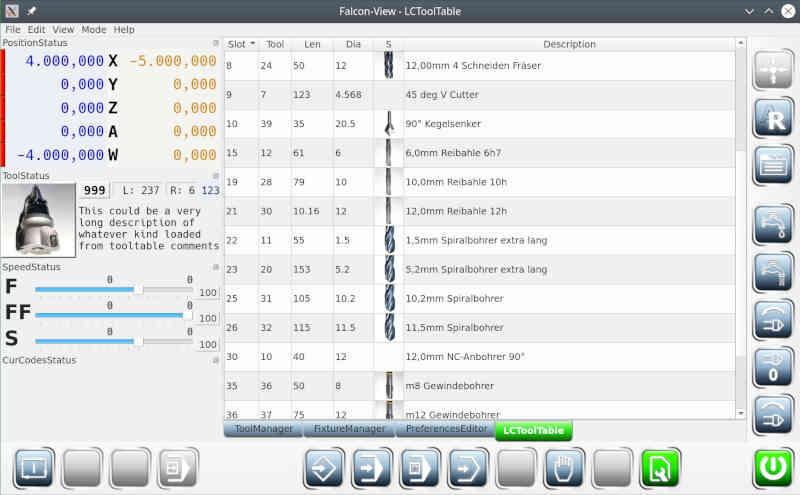This screenshot has height=495, width=800.
Task: Select the '45 deg V Cutter' row
Action: (x=480, y=95)
